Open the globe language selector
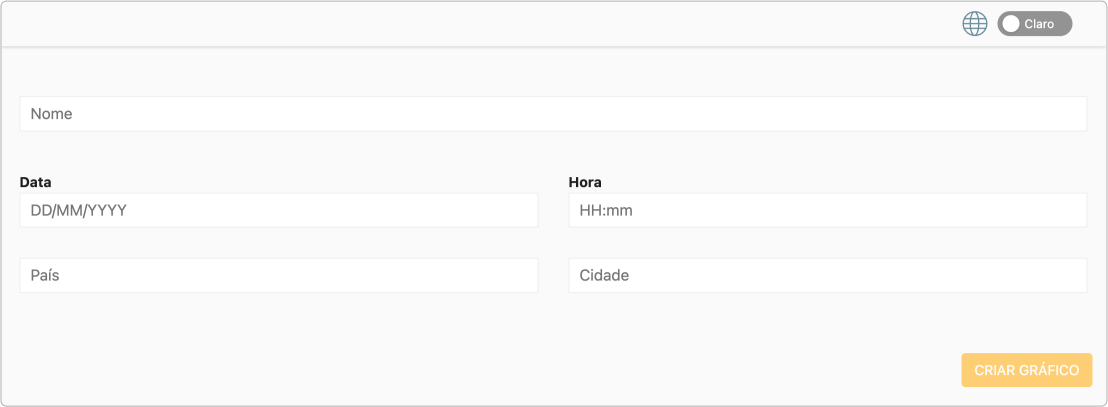 point(975,24)
